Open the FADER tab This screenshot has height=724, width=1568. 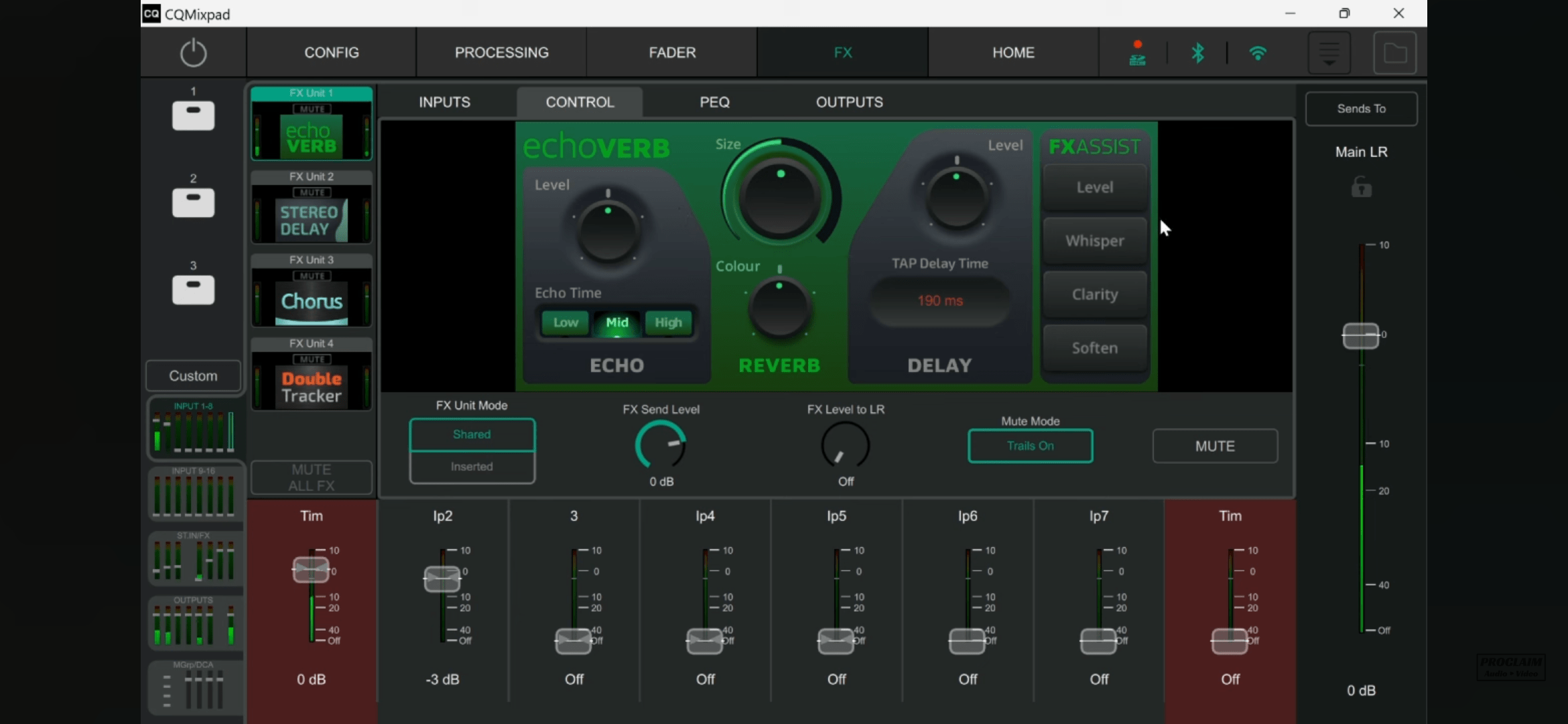672,52
